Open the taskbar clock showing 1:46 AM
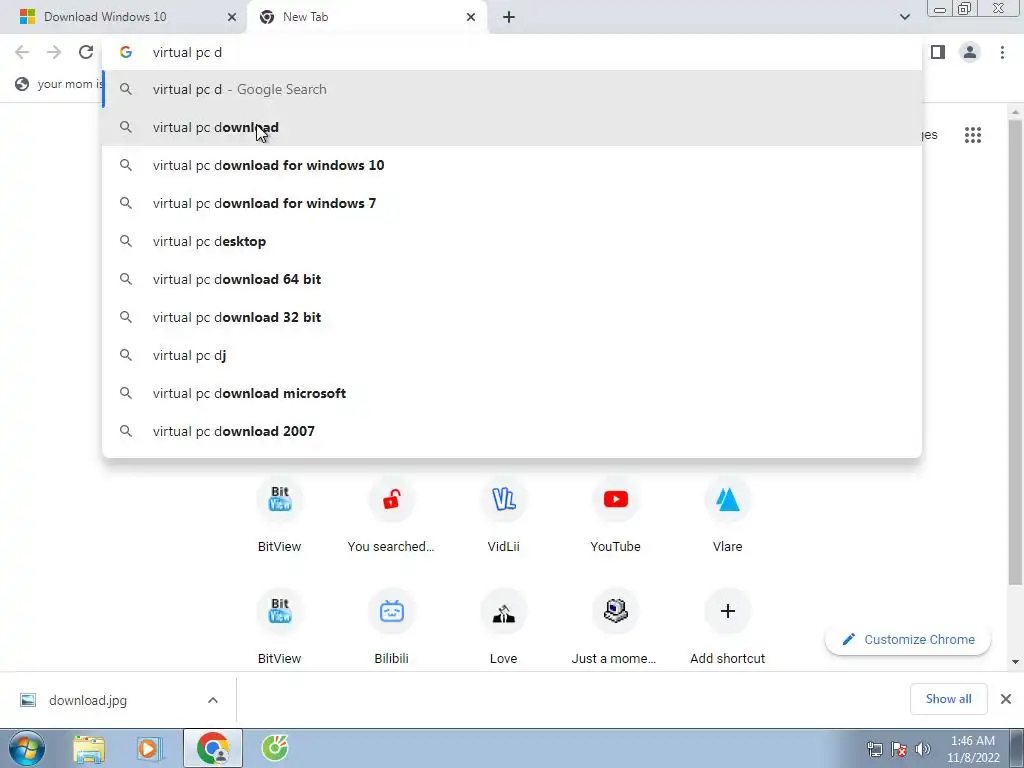This screenshot has width=1024, height=768. click(973, 749)
